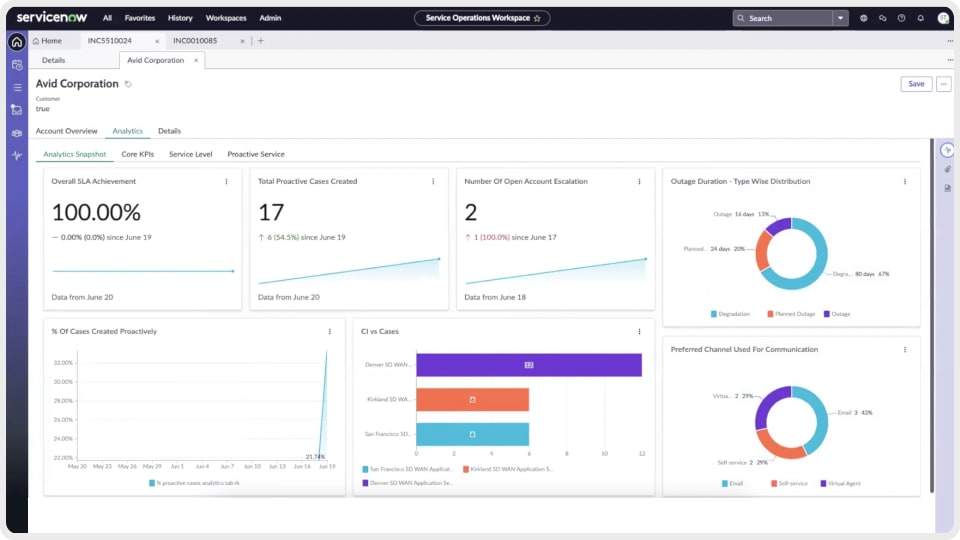
Task: Click the Save button
Action: (916, 84)
